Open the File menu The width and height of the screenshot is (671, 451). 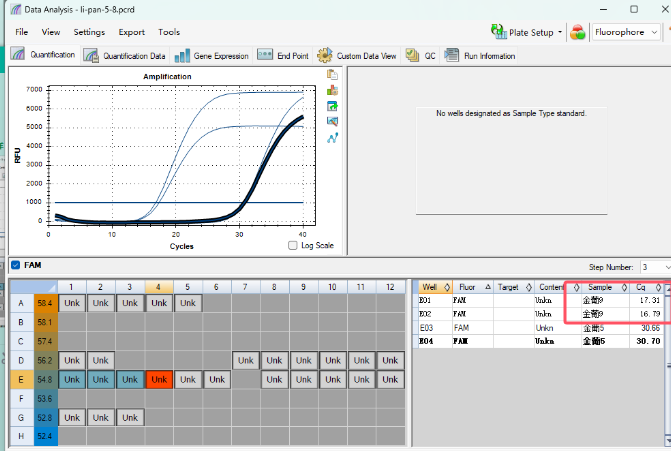tap(21, 32)
